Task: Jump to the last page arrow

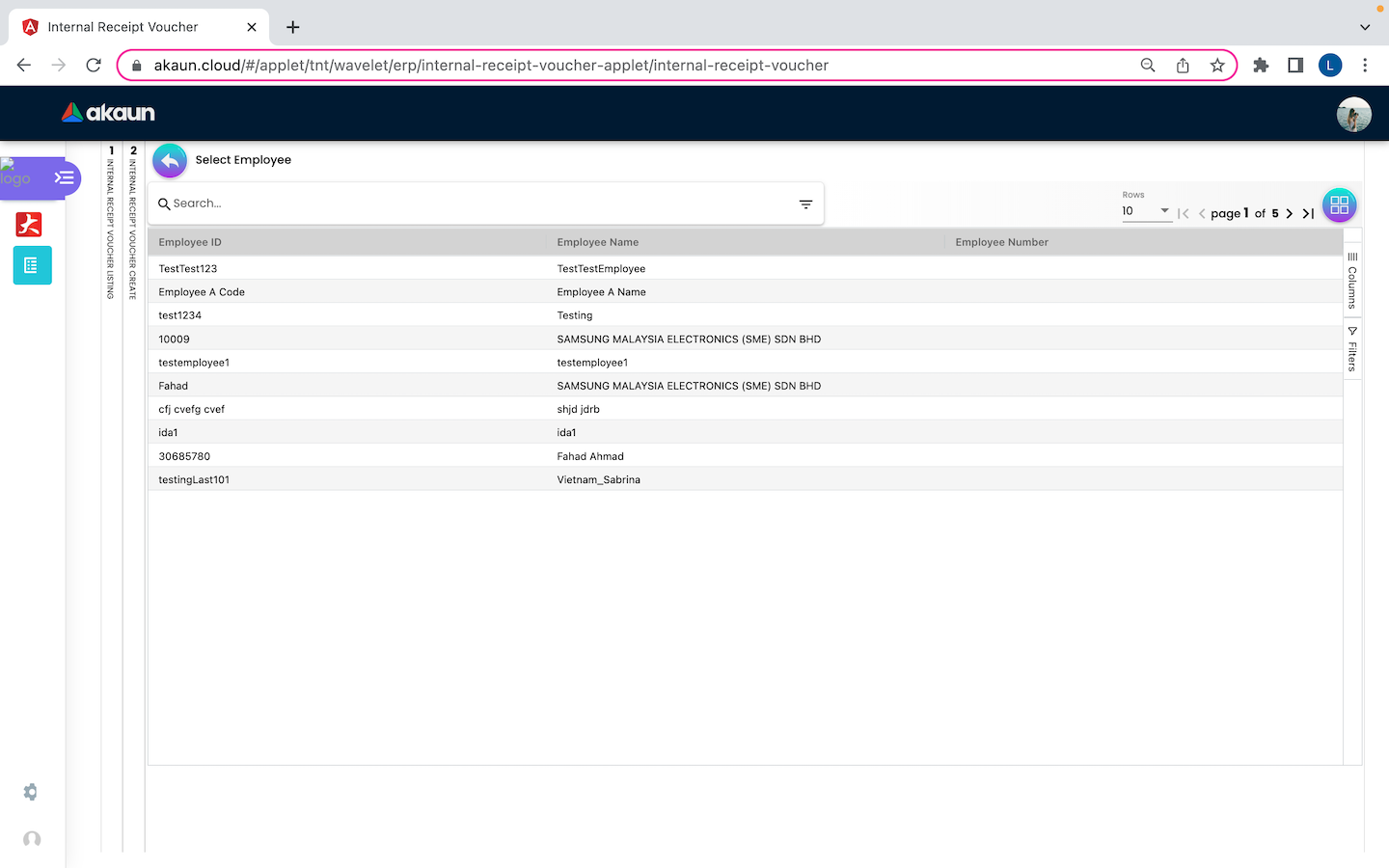Action: tap(1308, 213)
